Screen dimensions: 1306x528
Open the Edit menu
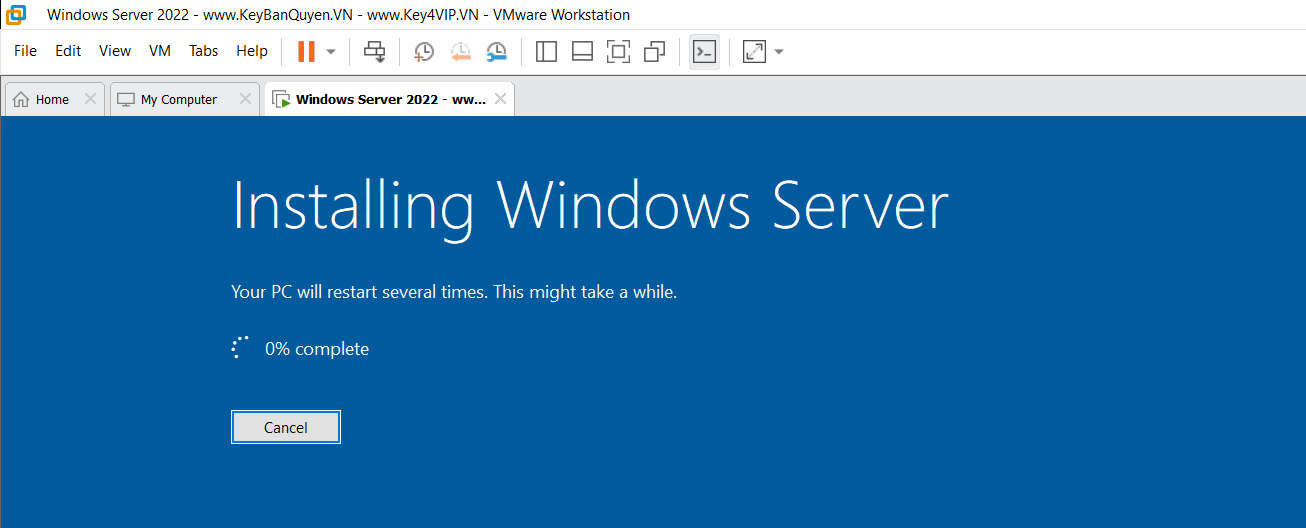tap(68, 51)
